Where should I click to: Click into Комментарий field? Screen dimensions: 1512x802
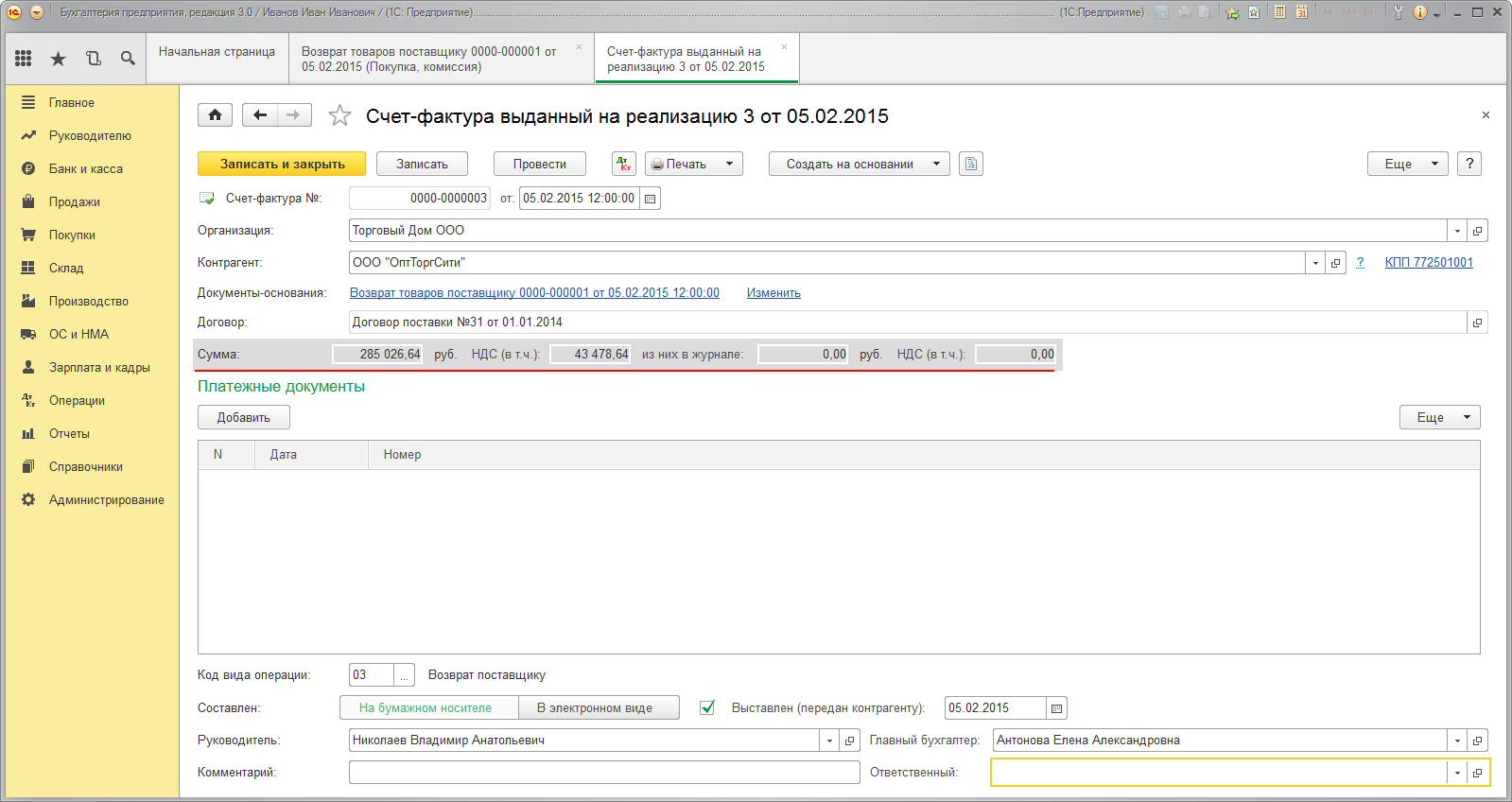pos(604,773)
